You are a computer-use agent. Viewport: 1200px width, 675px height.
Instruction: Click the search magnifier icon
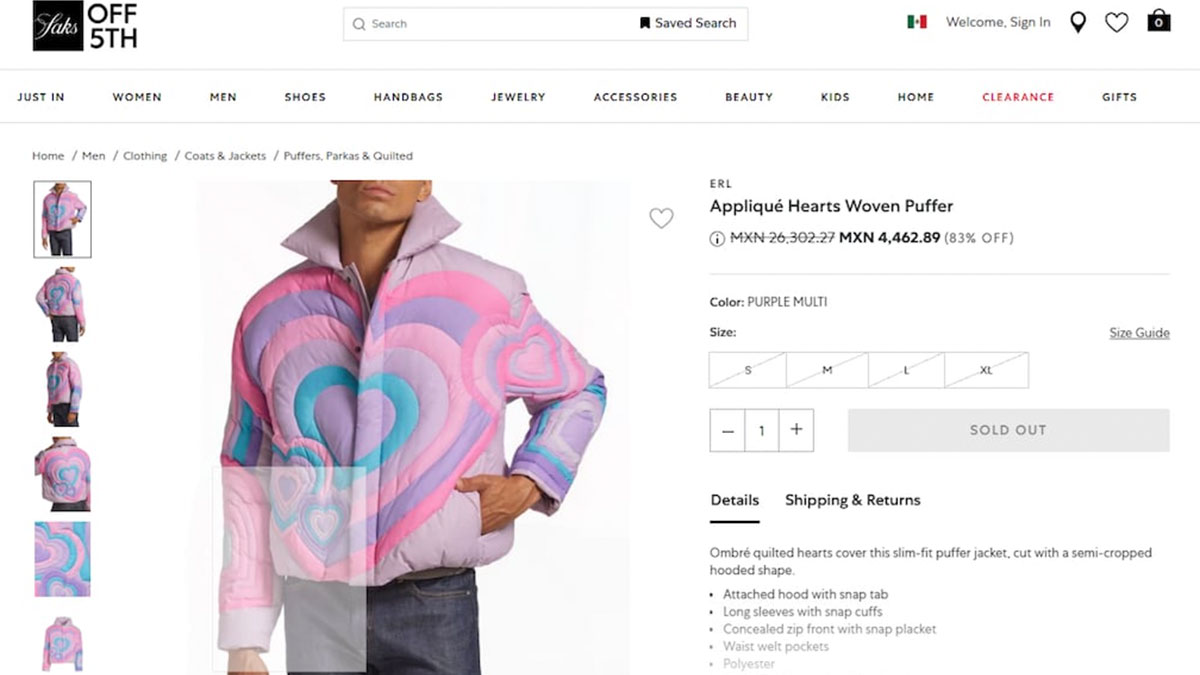point(359,24)
